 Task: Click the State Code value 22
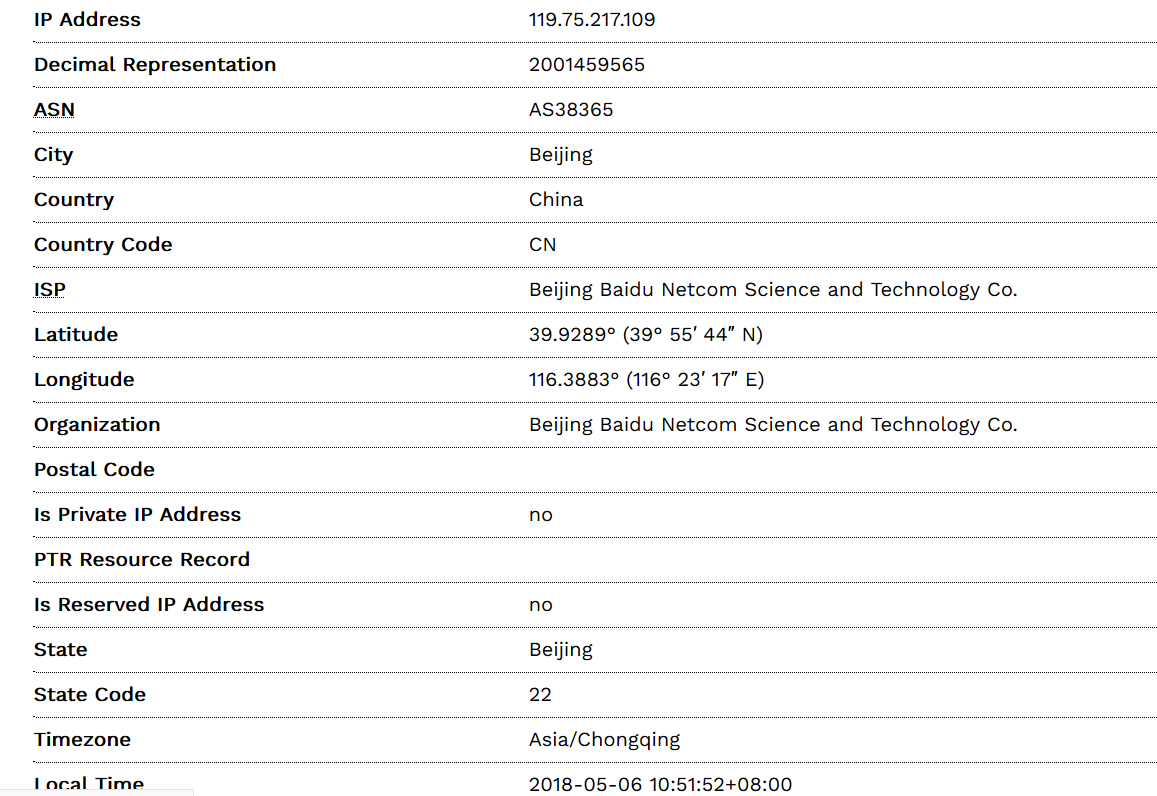[x=540, y=695]
